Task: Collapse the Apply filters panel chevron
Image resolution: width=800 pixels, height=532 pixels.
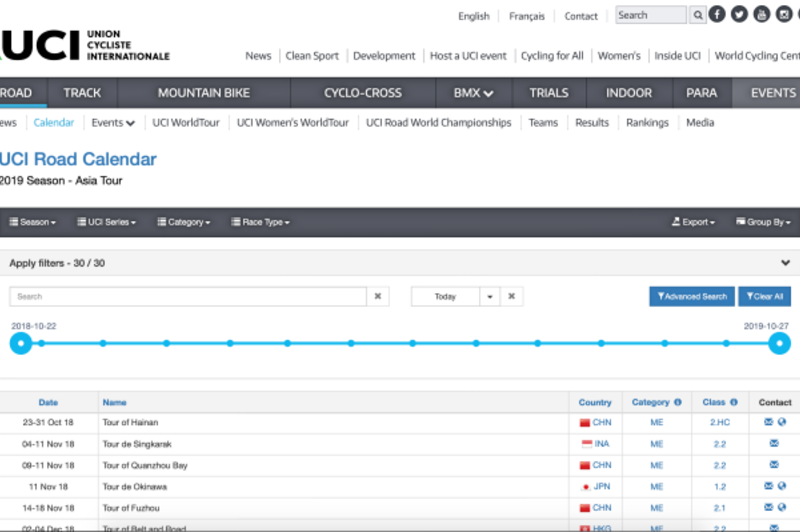Action: 785,263
